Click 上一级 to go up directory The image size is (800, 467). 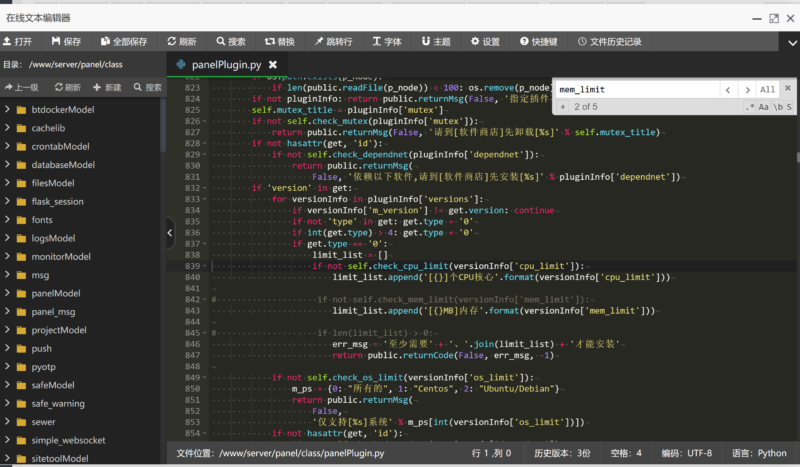(x=21, y=88)
